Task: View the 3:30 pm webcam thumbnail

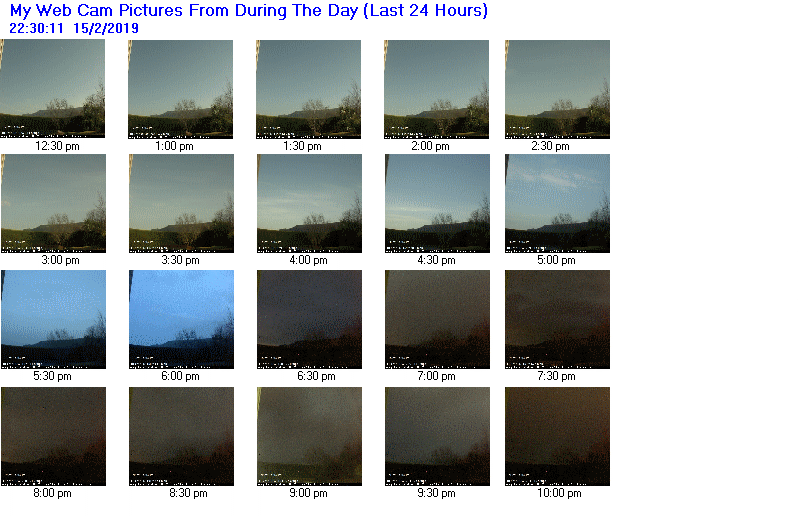Action: coord(181,203)
